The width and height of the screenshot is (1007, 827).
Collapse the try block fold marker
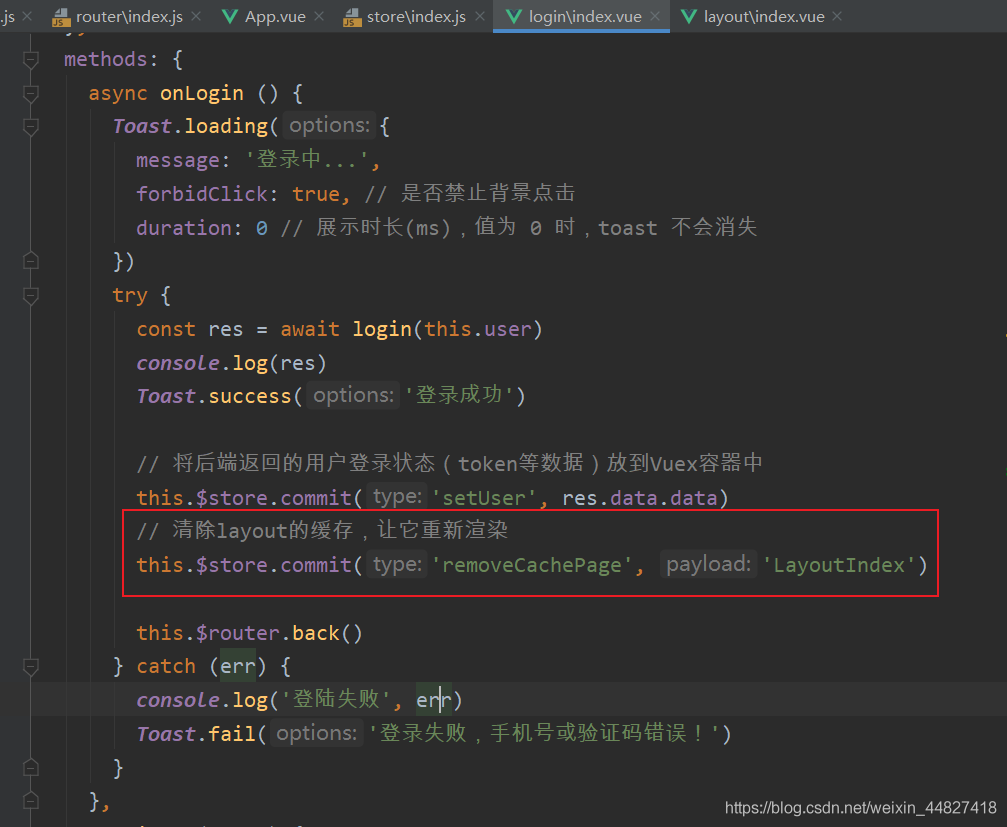[x=30, y=295]
